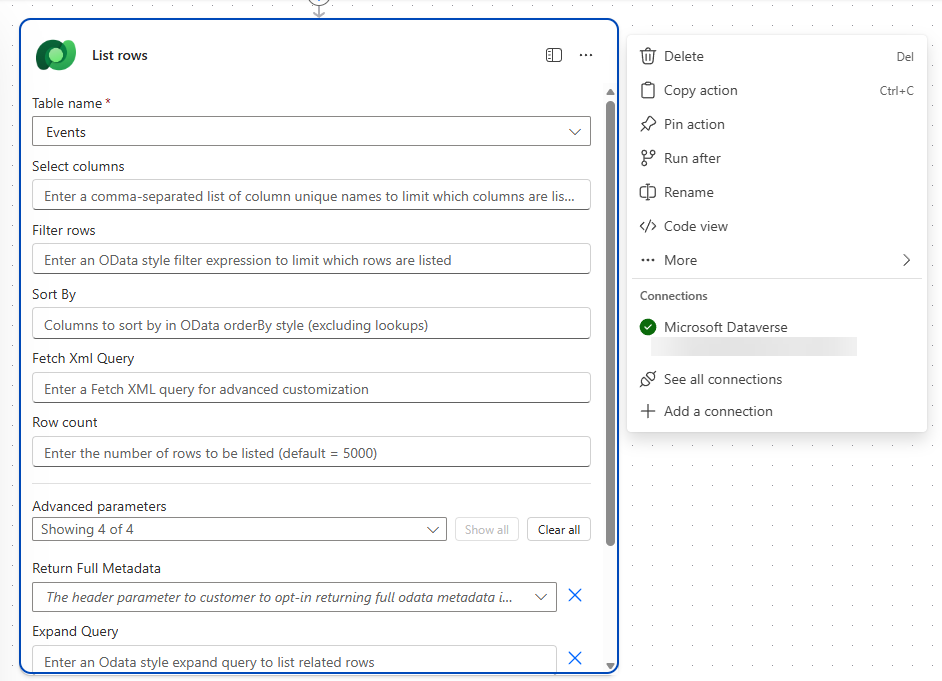This screenshot has height=681, width=942.
Task: Open the three-dot options menu in header
Action: click(586, 55)
